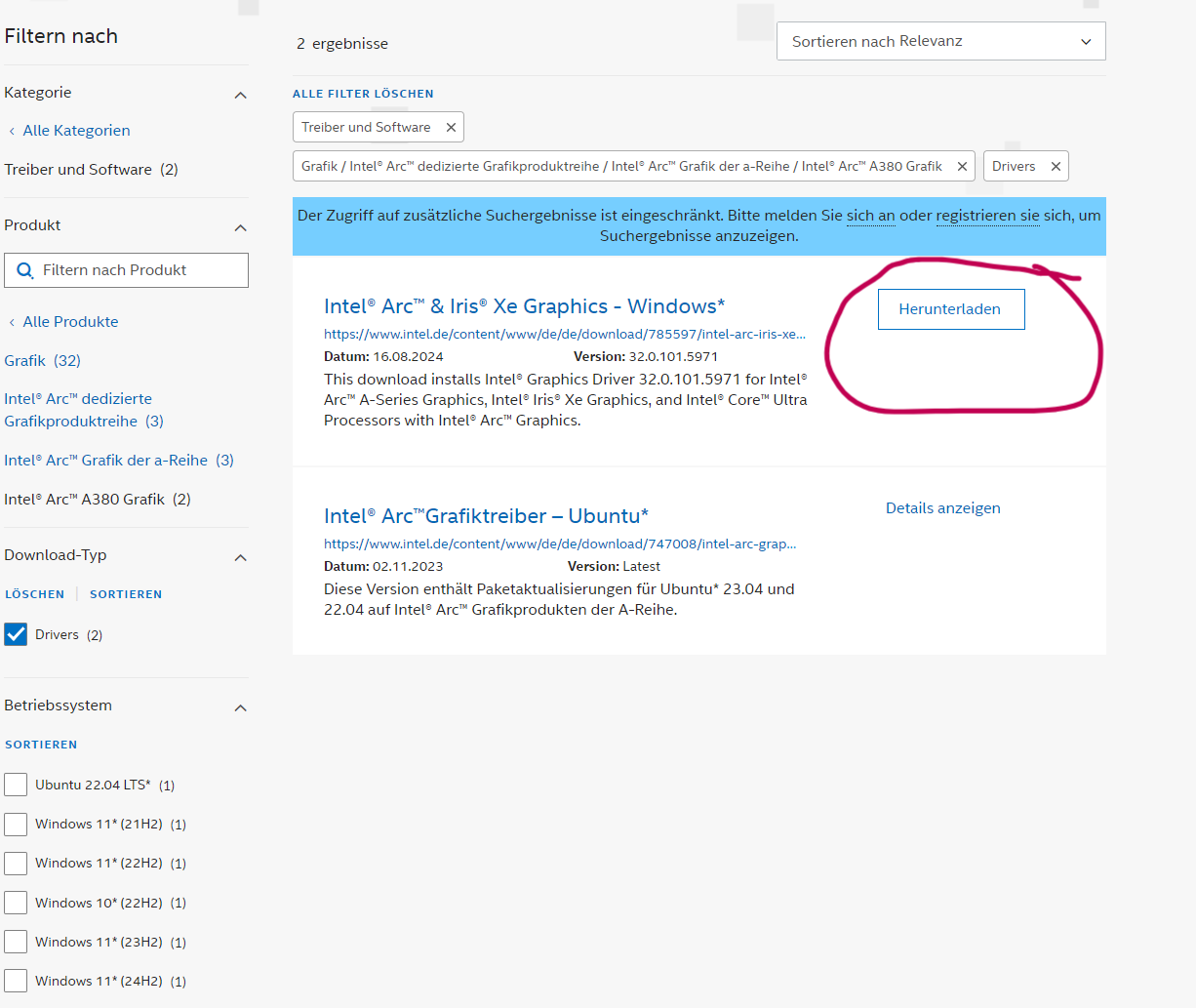1196x1008 pixels.
Task: Select 'Intel Arc Grafik der a-Reihe (3)' filter
Action: coord(119,461)
